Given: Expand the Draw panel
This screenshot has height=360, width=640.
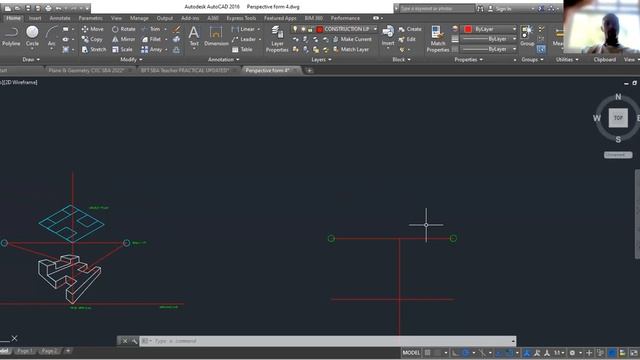Looking at the screenshot, I should point(31,60).
